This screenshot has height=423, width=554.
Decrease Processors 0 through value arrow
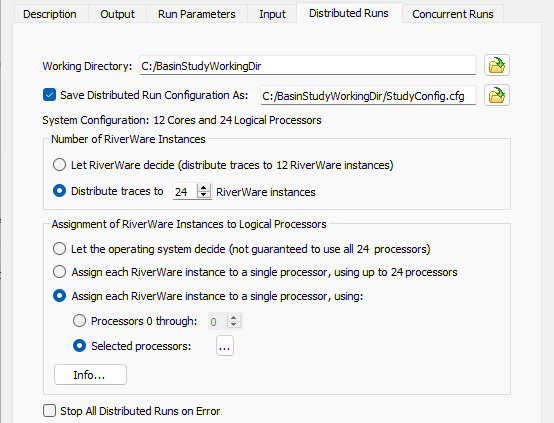(234, 325)
